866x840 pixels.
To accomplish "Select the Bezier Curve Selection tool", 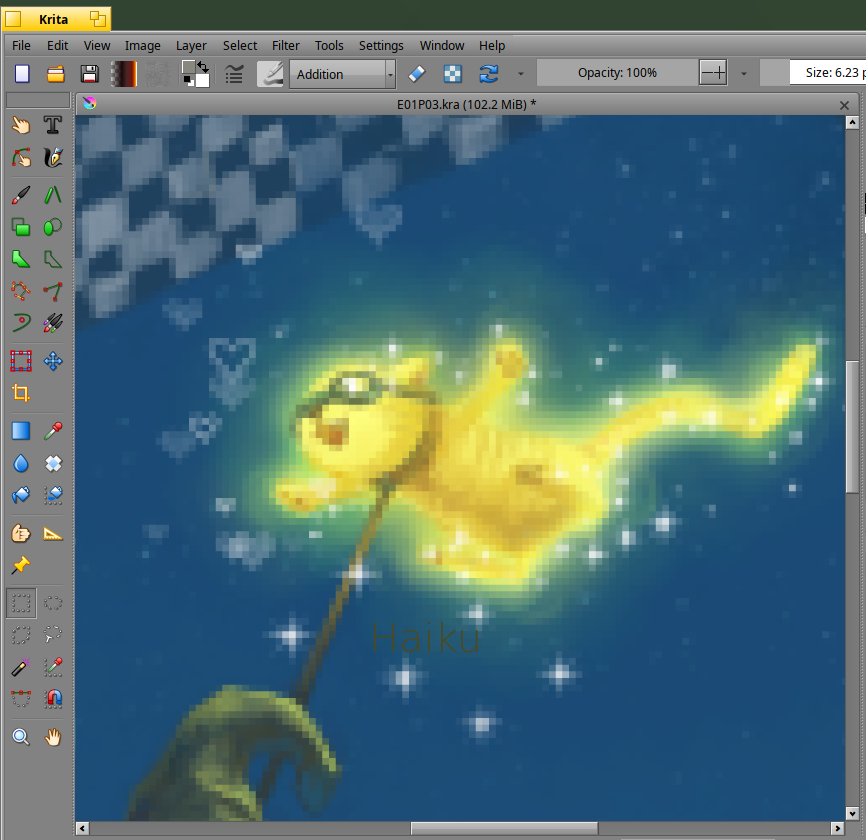I will [x=21, y=699].
